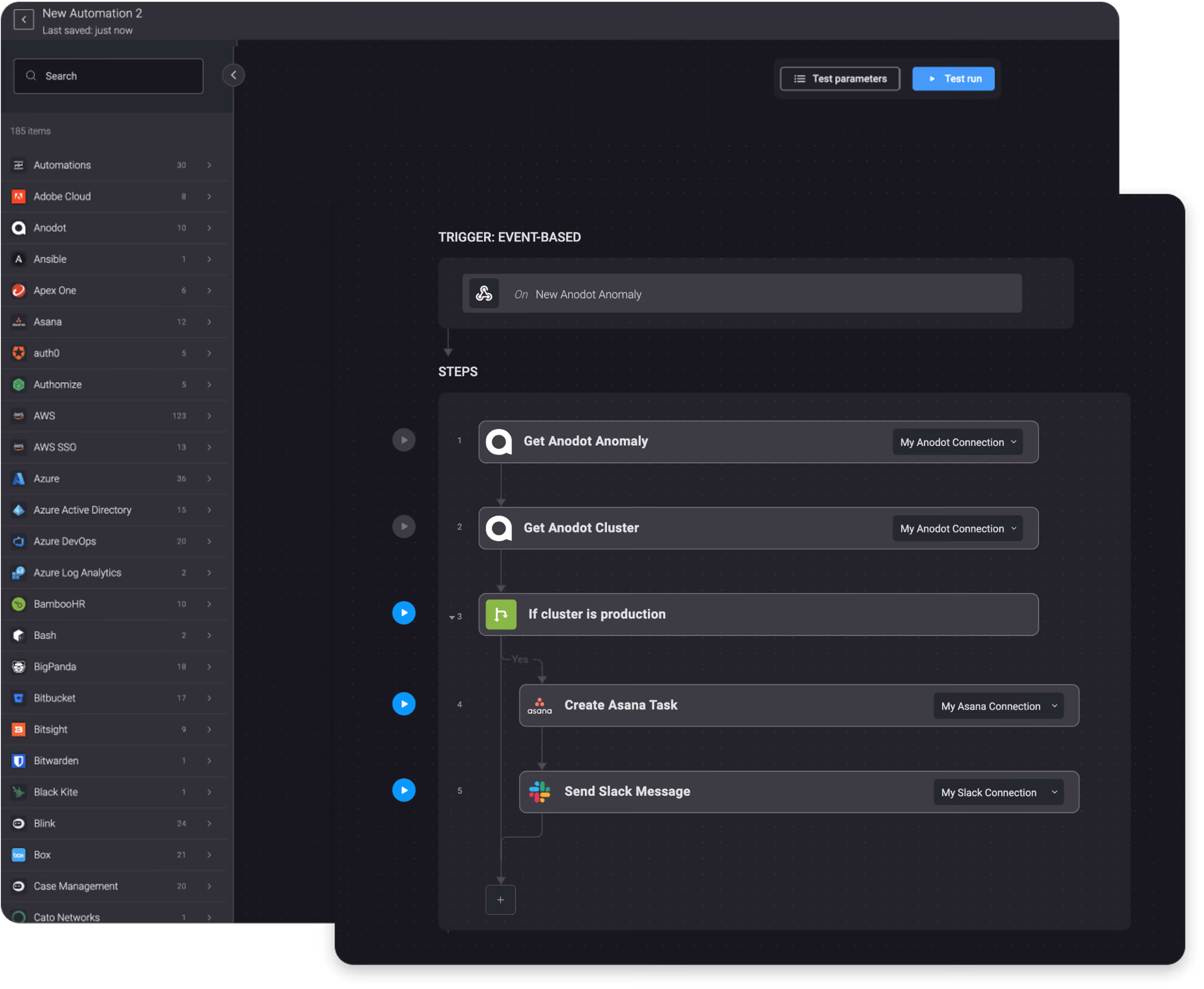Open the Bitsight category row

point(114,729)
